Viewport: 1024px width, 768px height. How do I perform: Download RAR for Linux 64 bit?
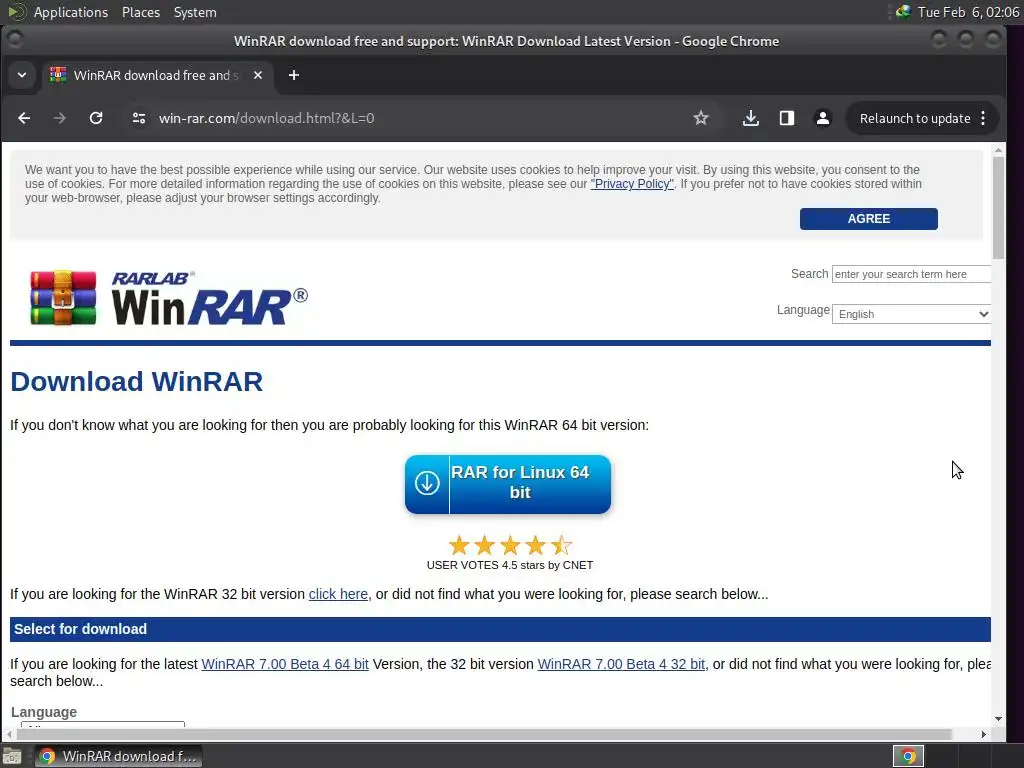(508, 484)
